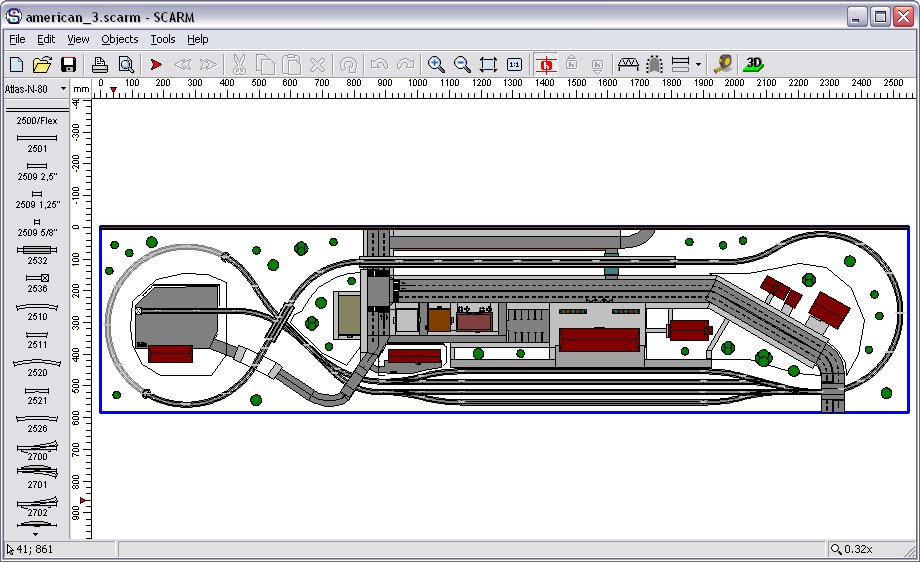The height and width of the screenshot is (562, 920).
Task: Select the 2500/Flex track
Action: click(x=37, y=116)
